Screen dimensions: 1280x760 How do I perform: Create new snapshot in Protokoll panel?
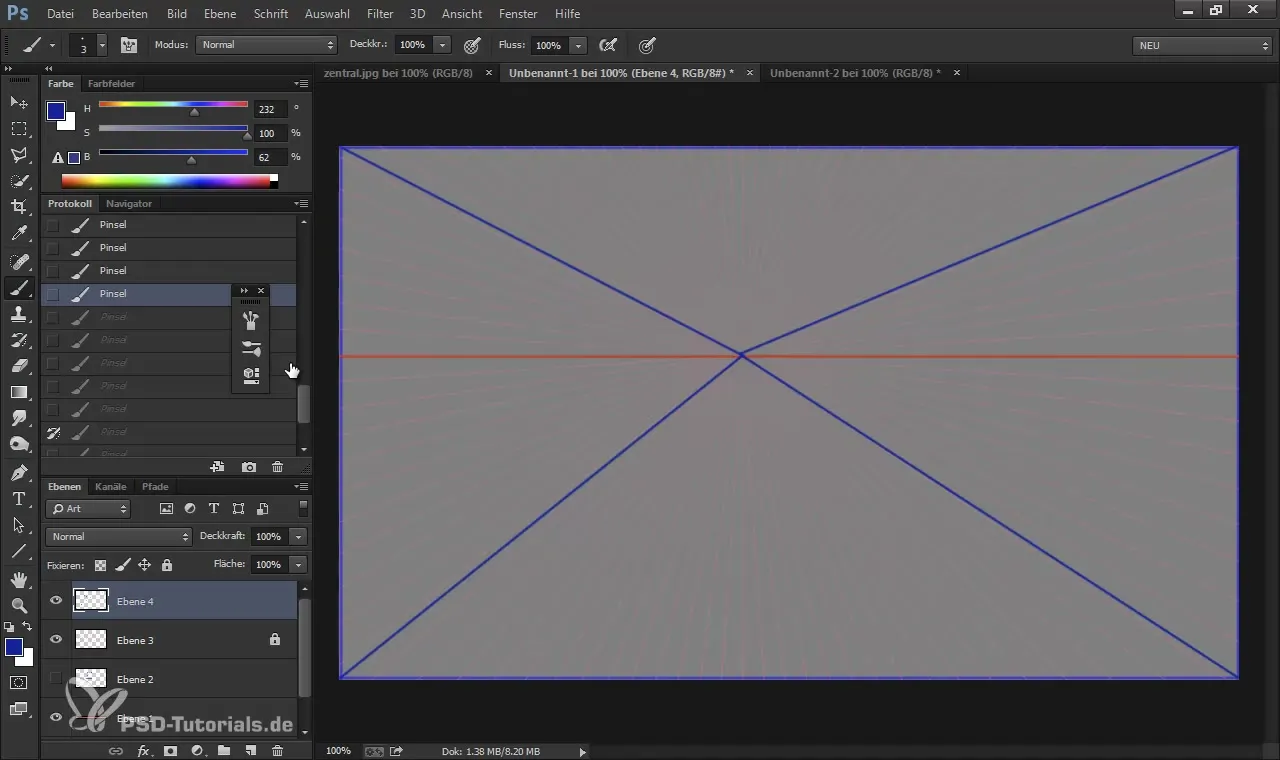(249, 467)
